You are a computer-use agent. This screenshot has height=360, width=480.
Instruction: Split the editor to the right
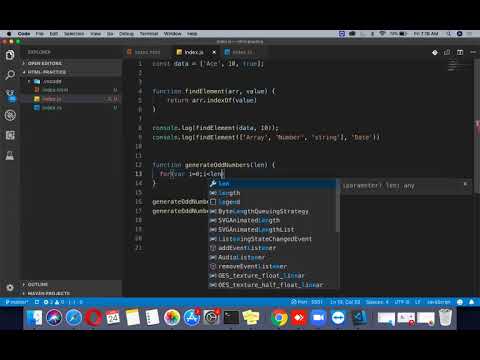point(460,52)
